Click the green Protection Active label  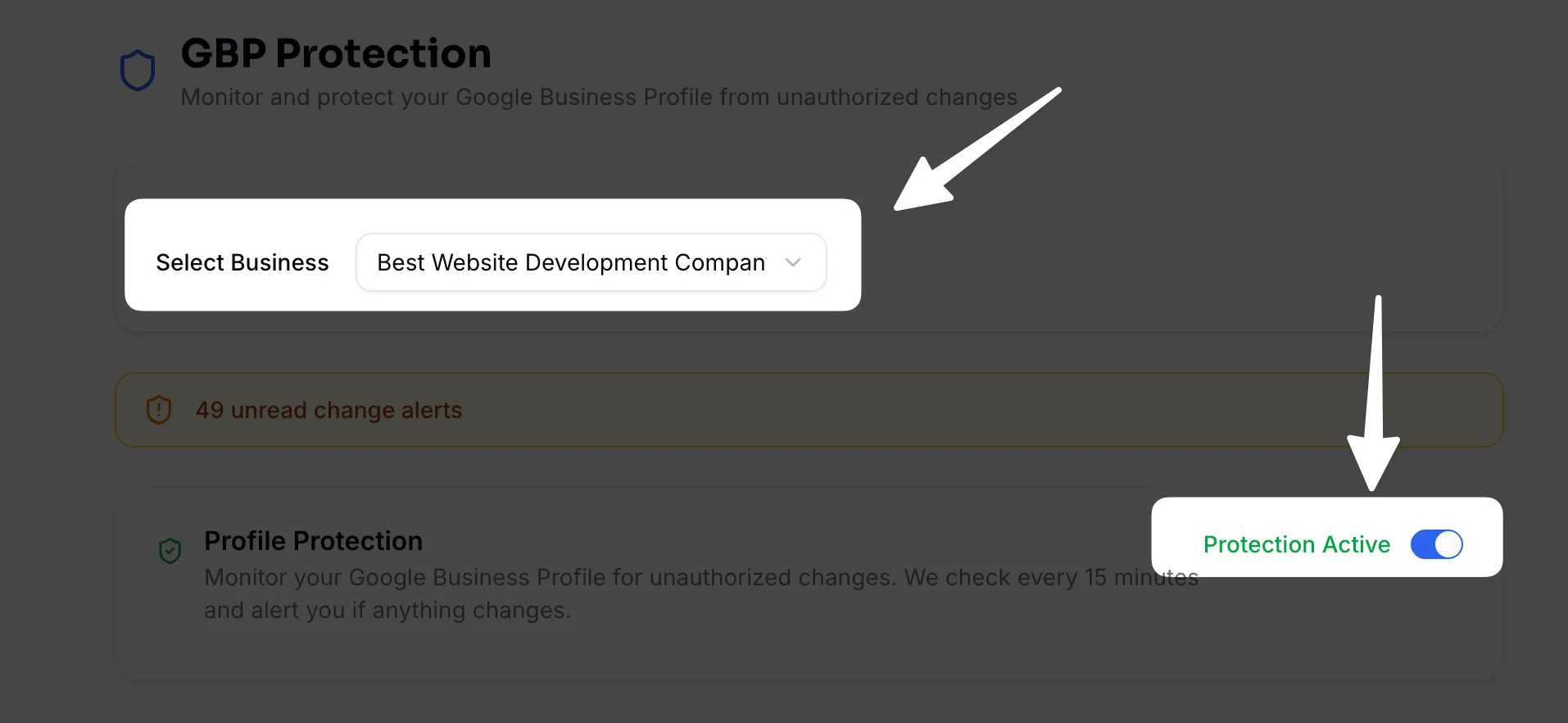[x=1296, y=544]
